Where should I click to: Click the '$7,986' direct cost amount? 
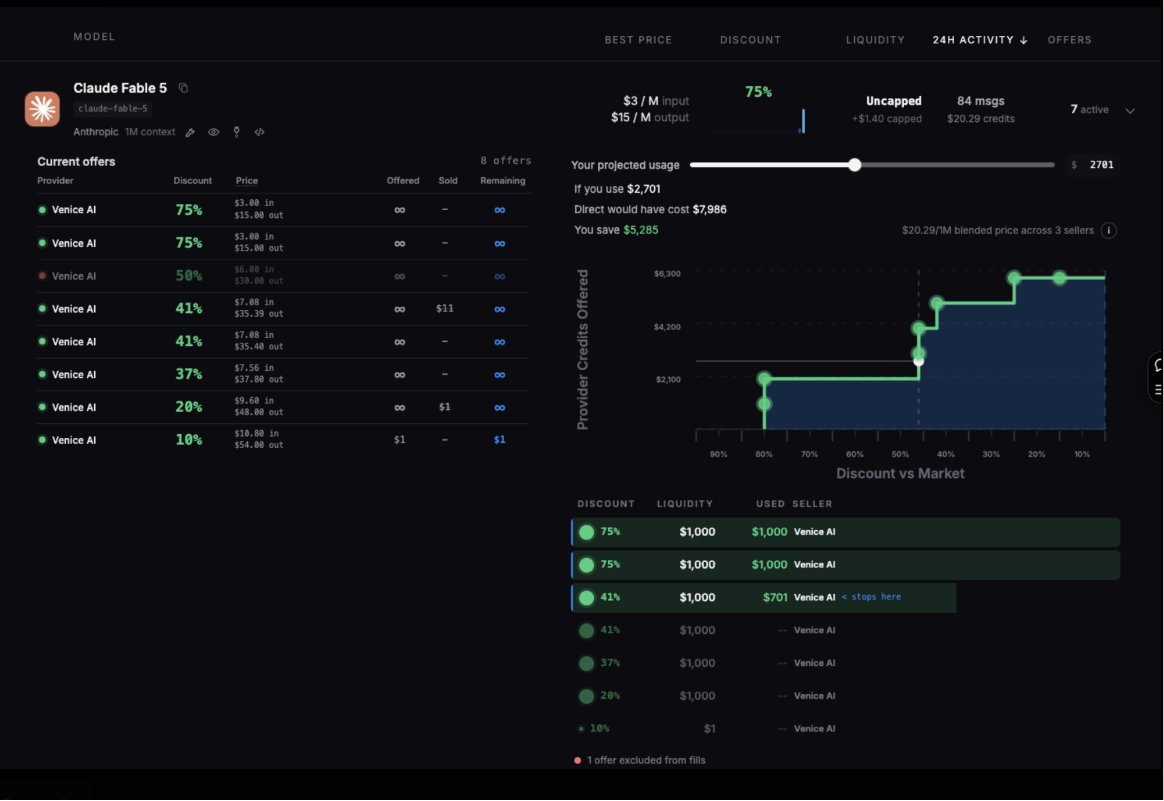tap(710, 209)
